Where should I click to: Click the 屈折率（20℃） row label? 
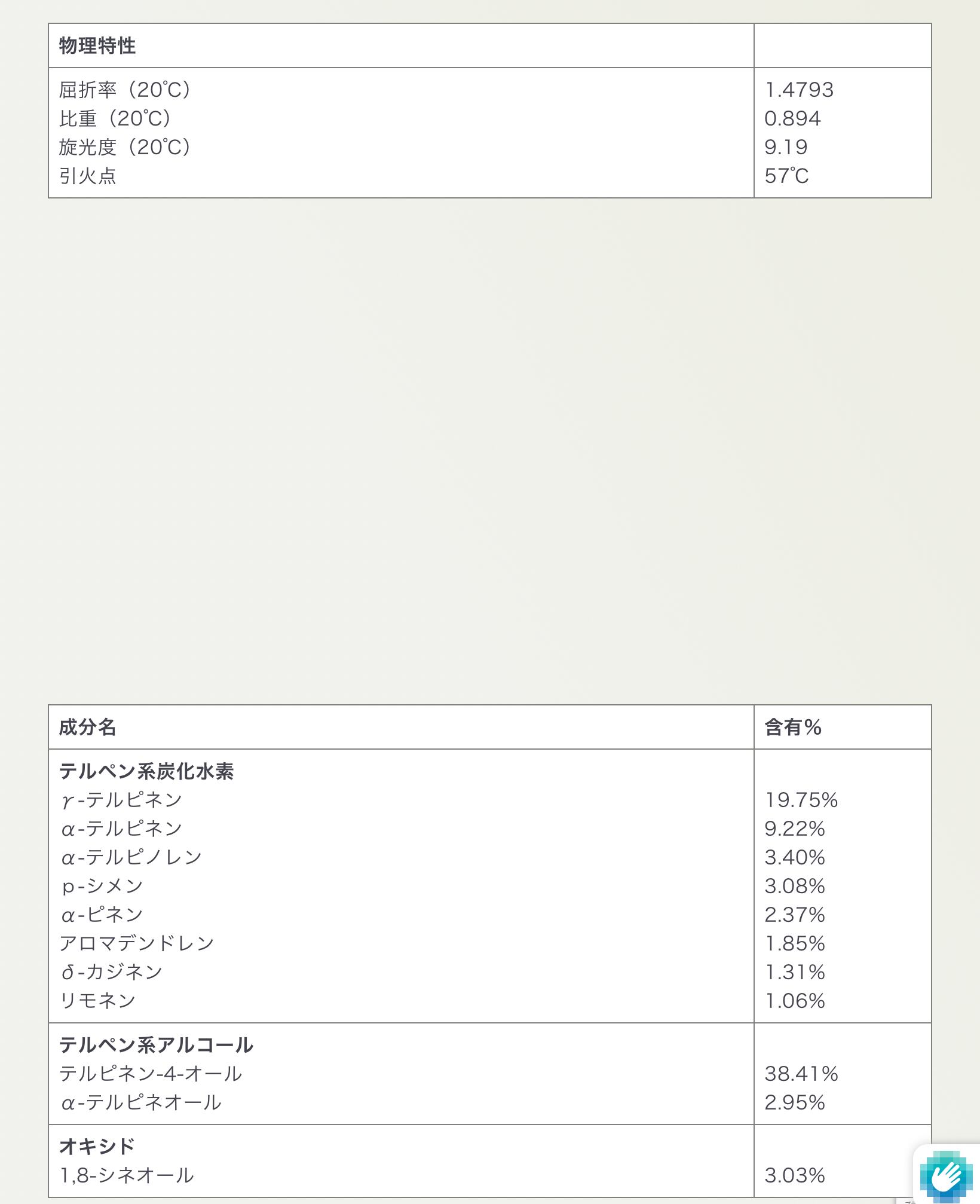click(x=125, y=90)
